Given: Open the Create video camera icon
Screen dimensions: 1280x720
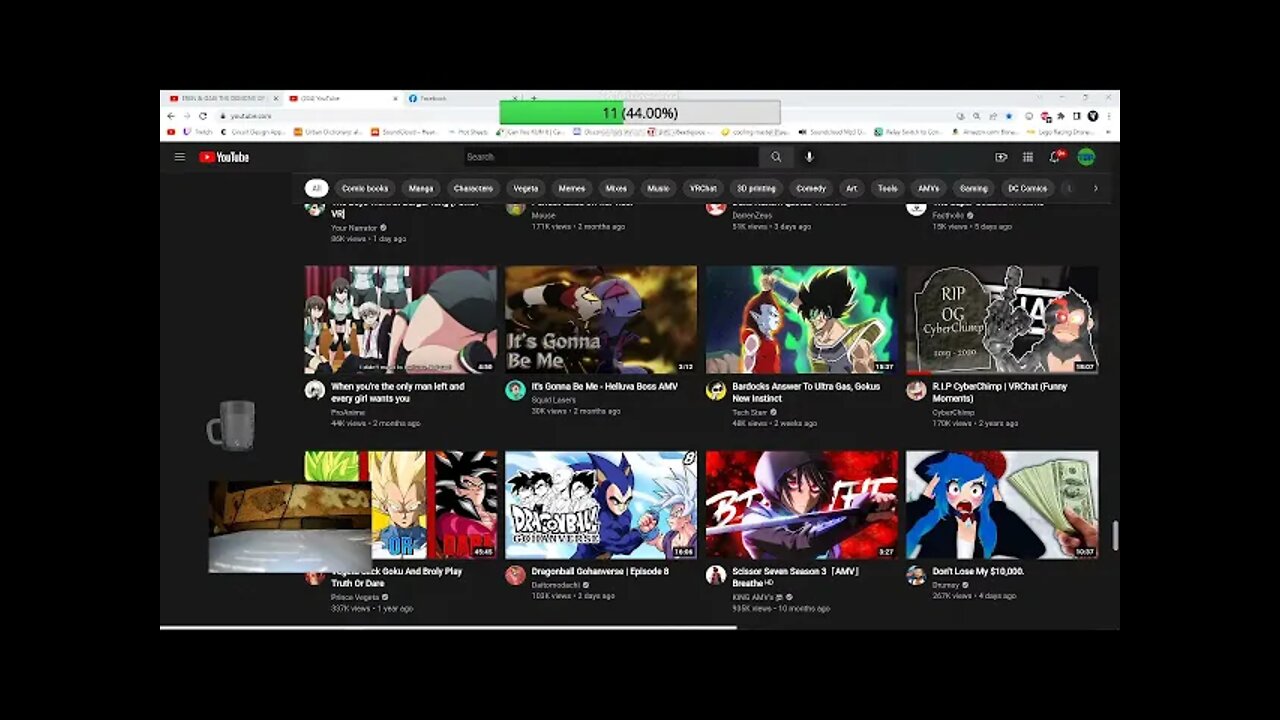Looking at the screenshot, I should click(1001, 157).
